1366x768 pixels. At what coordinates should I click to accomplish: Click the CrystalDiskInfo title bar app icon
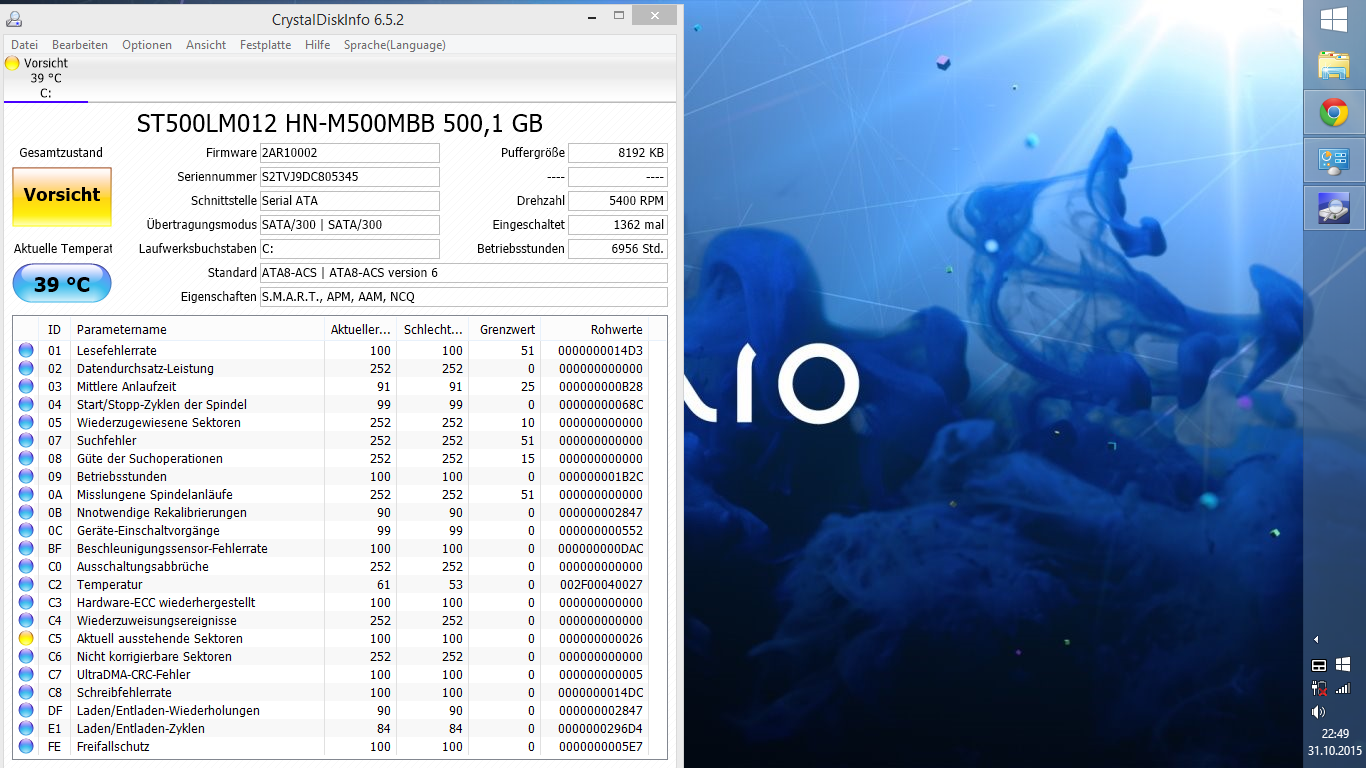click(x=14, y=19)
